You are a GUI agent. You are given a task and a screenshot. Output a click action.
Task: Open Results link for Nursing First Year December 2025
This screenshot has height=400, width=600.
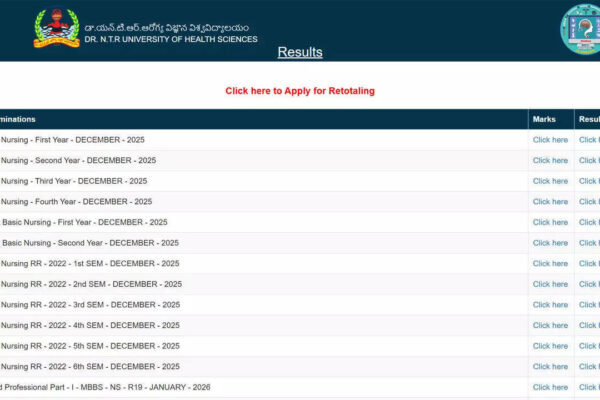(589, 140)
